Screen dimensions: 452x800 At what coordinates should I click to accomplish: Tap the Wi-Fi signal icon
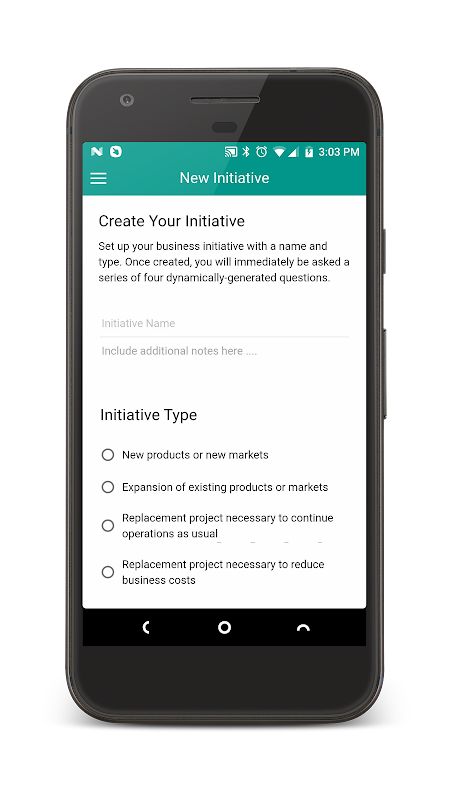point(279,152)
